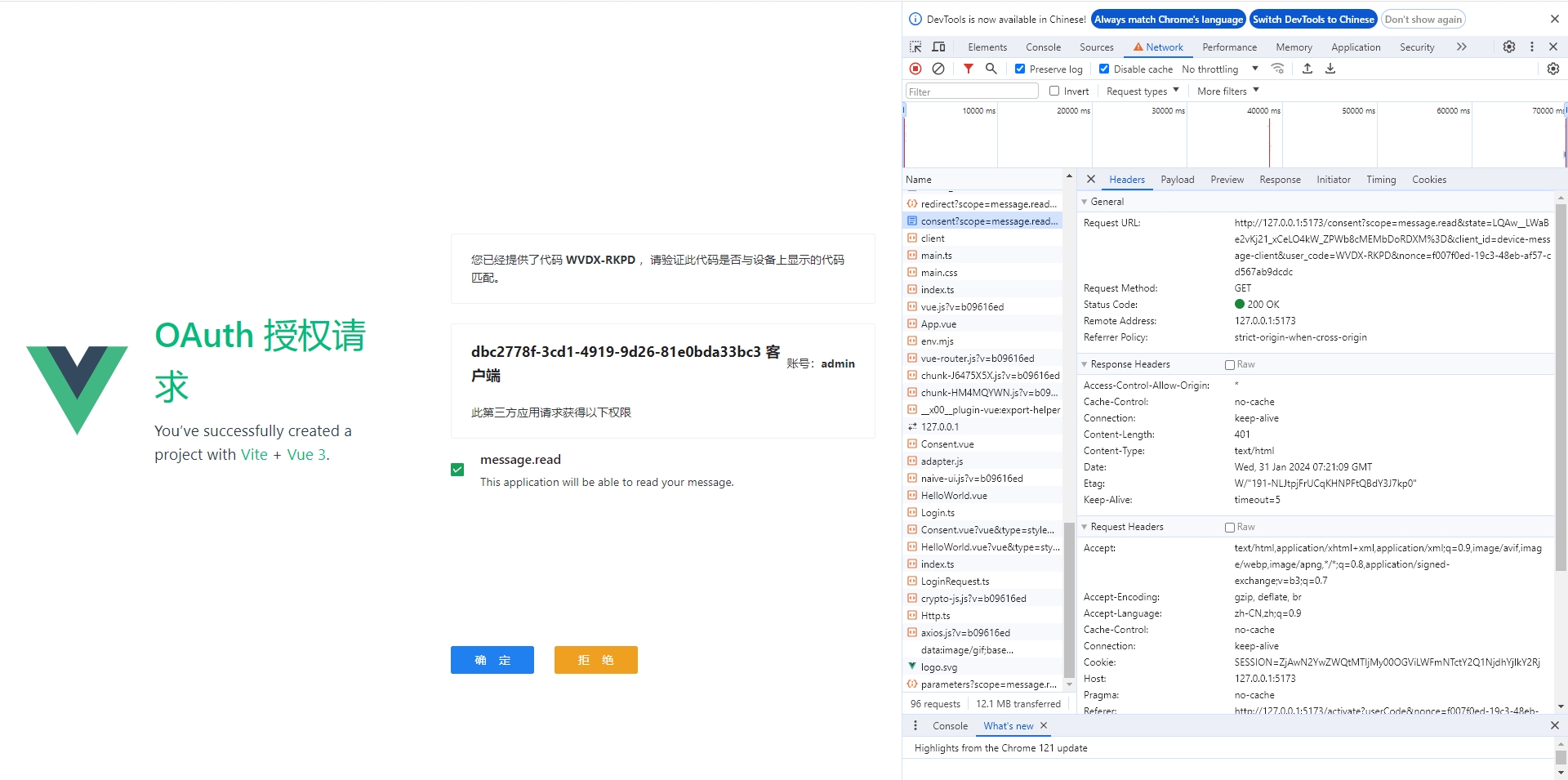1568x780 pixels.
Task: Open the No throttling dropdown
Action: tap(1220, 69)
